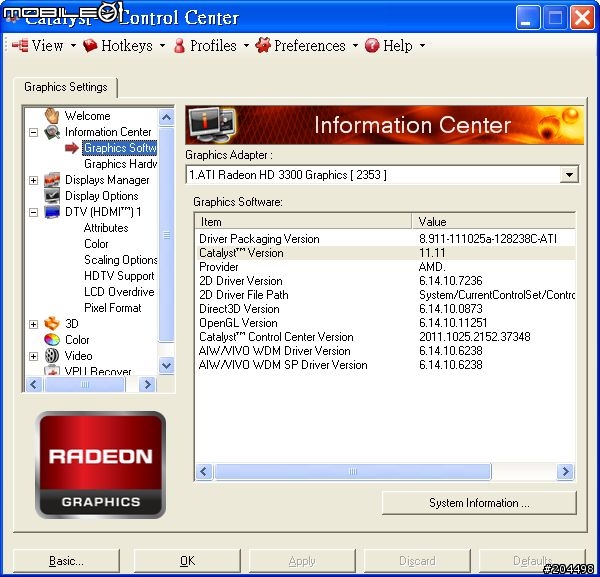
Task: Click the Displays Manager icon
Action: point(52,180)
